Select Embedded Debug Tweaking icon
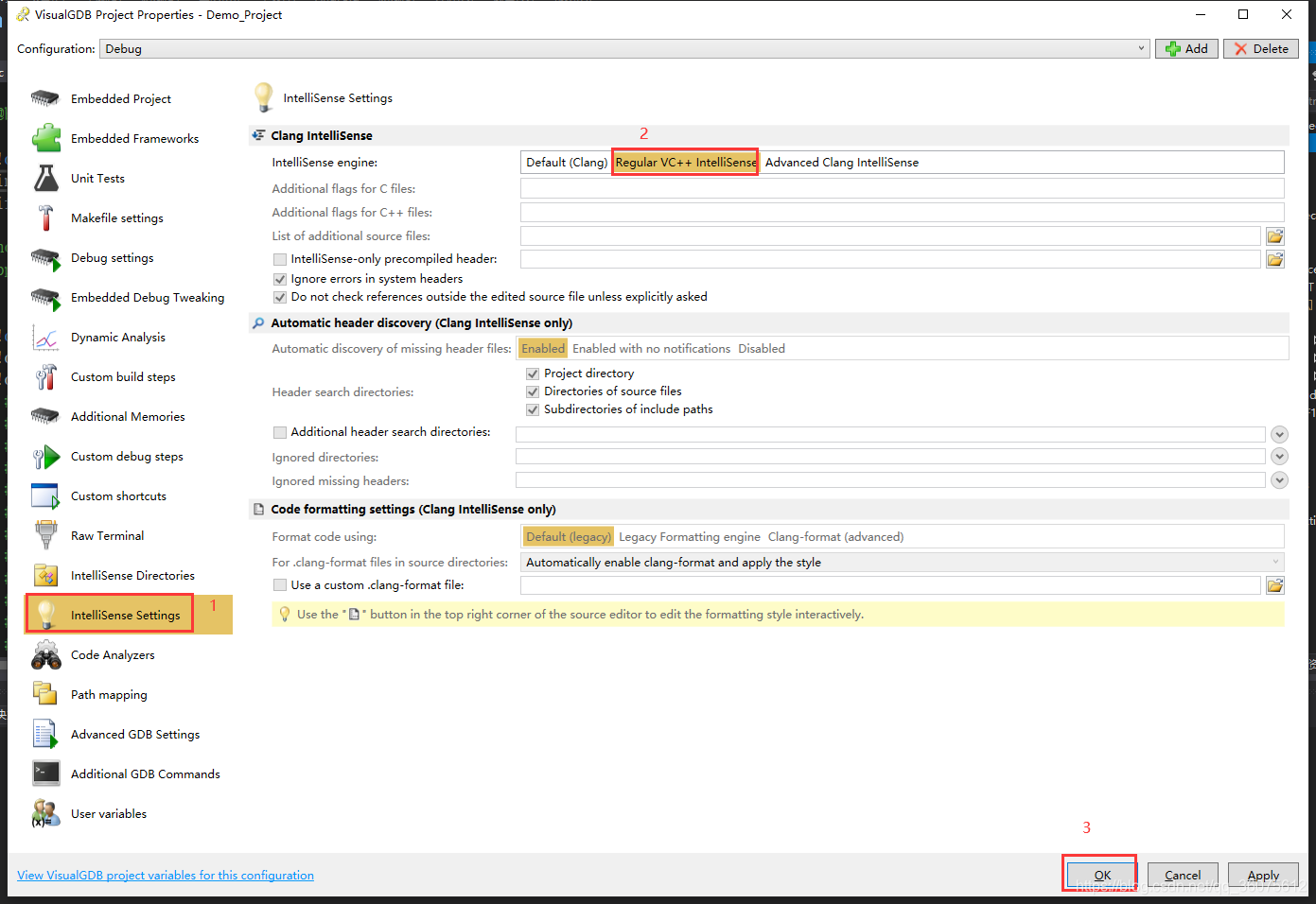1316x904 pixels. [x=45, y=297]
